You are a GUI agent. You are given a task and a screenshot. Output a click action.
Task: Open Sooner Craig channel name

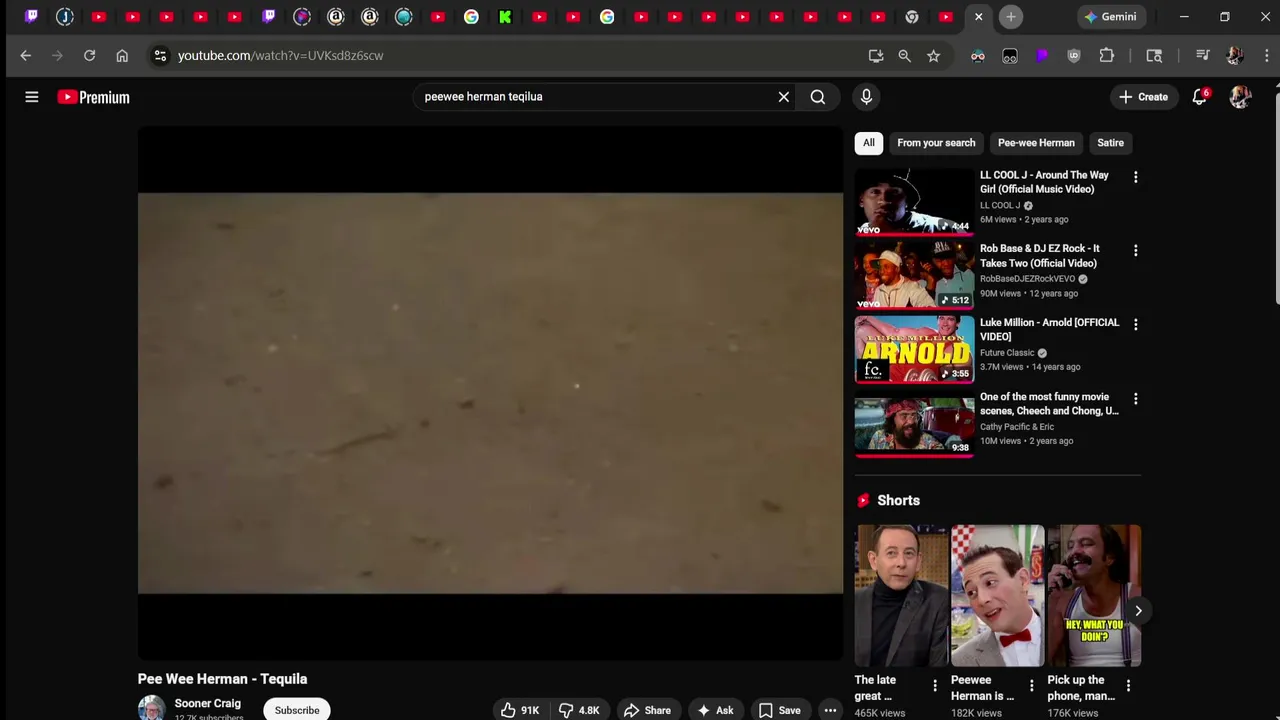click(x=207, y=703)
